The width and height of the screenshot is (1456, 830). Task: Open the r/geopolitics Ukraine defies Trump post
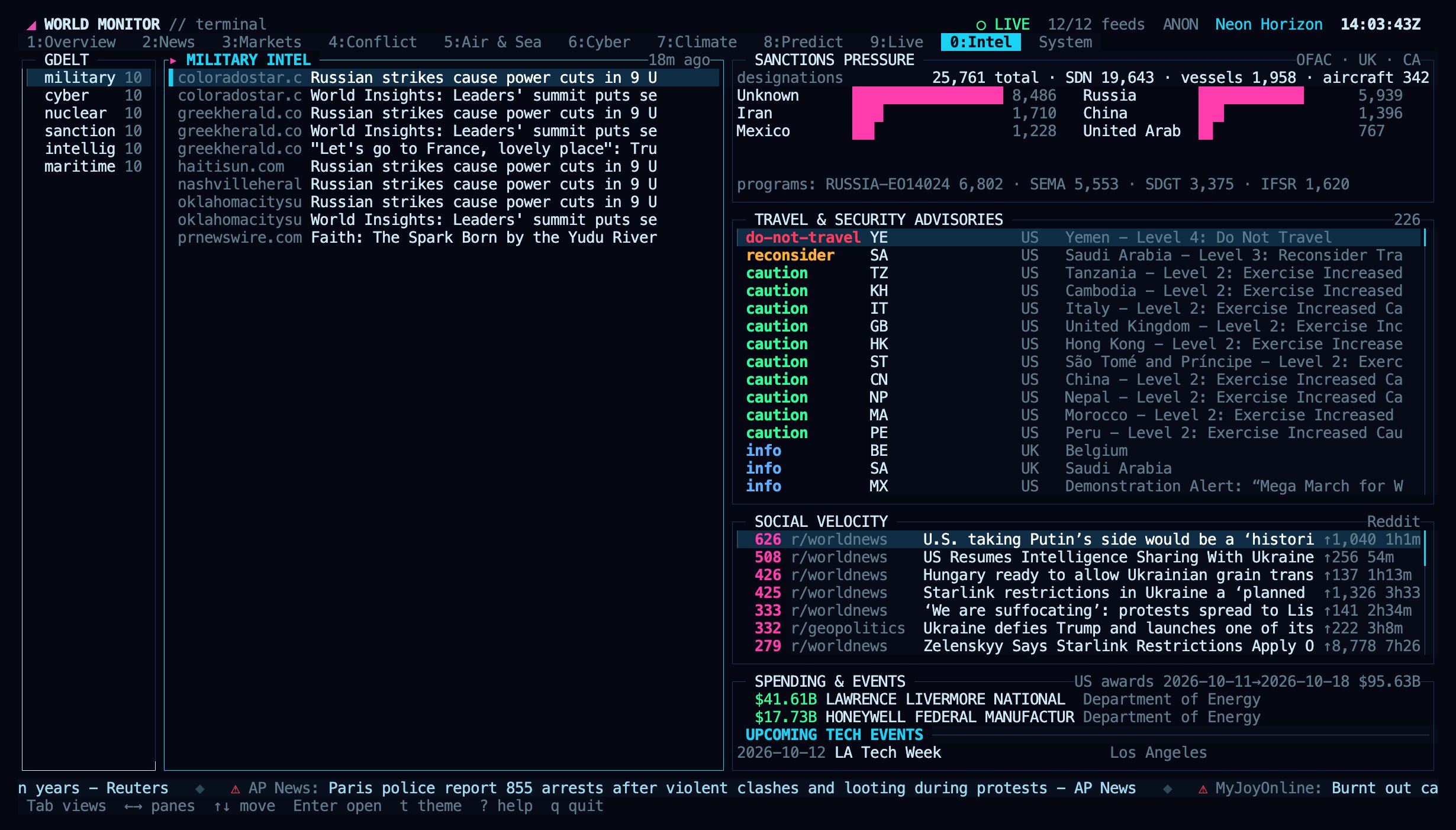[x=1078, y=628]
